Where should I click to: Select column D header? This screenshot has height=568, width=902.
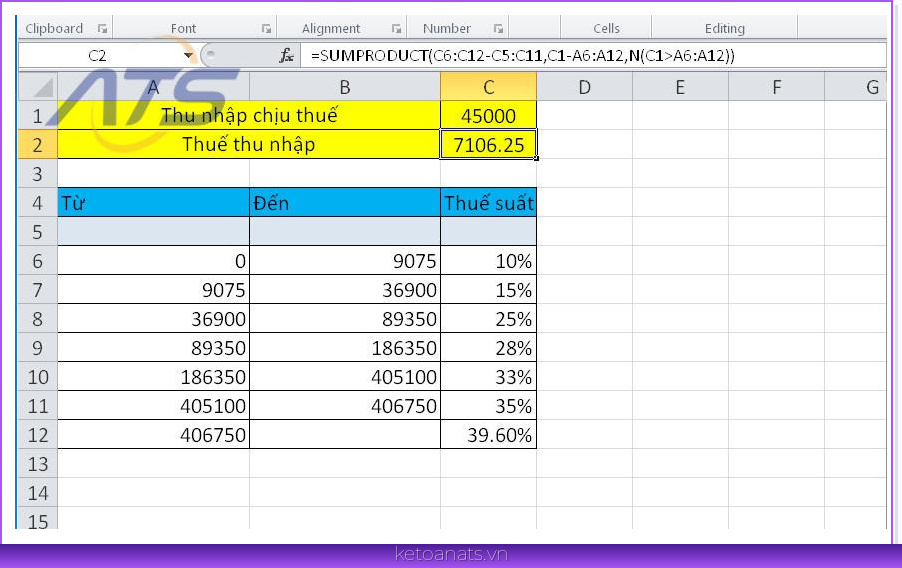(x=584, y=87)
